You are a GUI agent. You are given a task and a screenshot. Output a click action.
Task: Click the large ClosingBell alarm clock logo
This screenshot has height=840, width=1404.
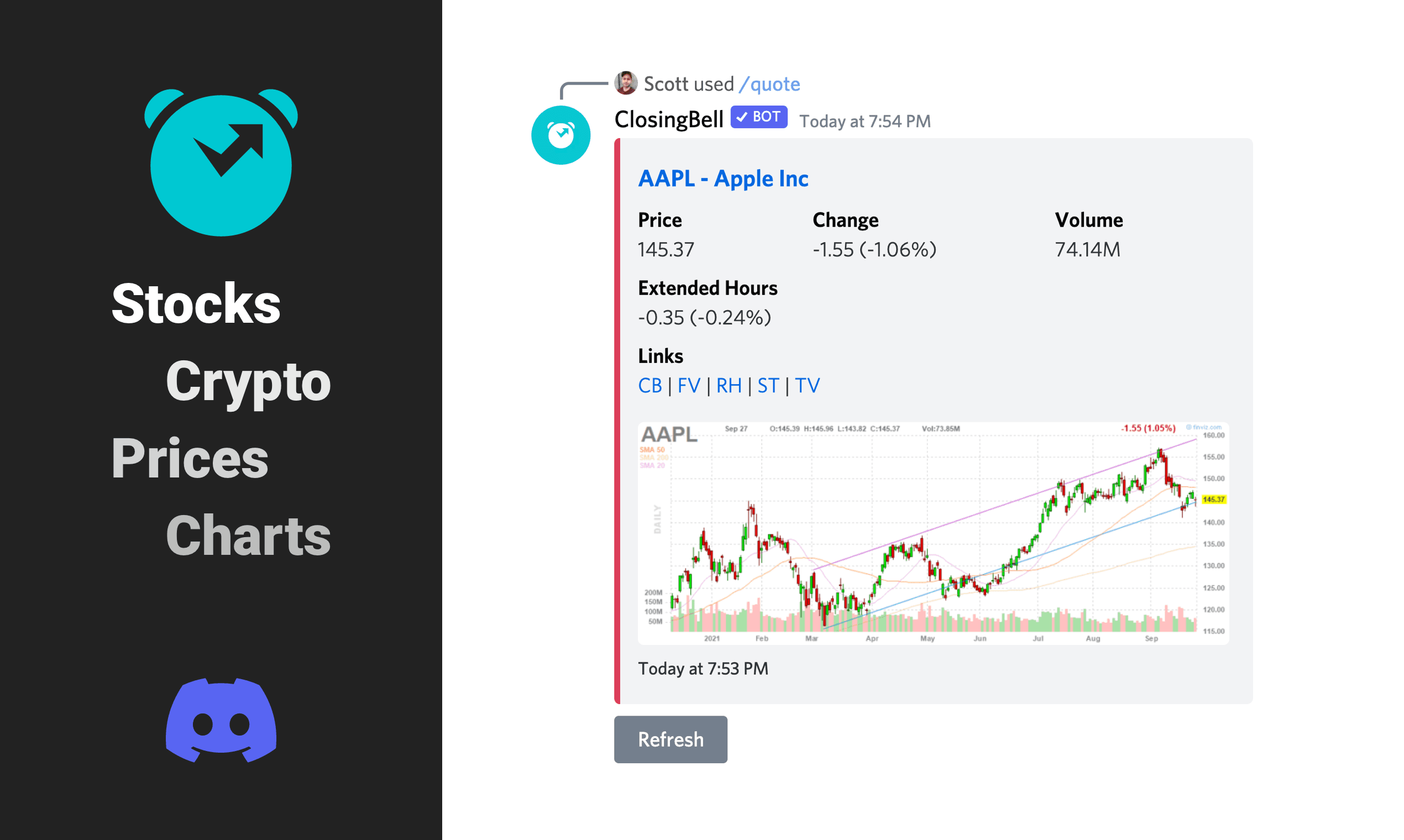[x=221, y=162]
